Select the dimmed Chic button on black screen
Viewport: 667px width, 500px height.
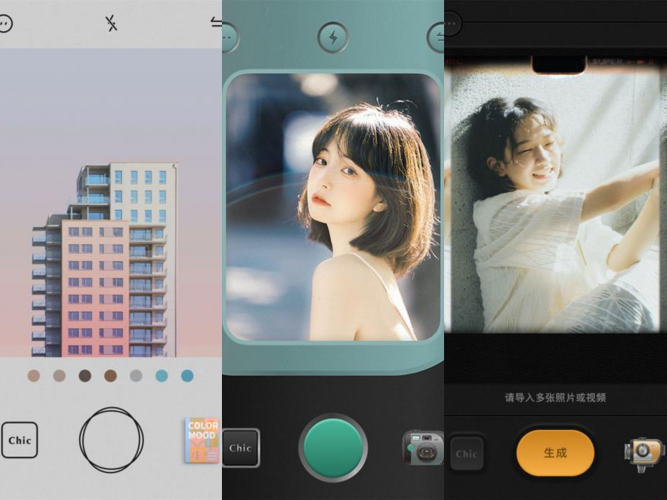(466, 453)
